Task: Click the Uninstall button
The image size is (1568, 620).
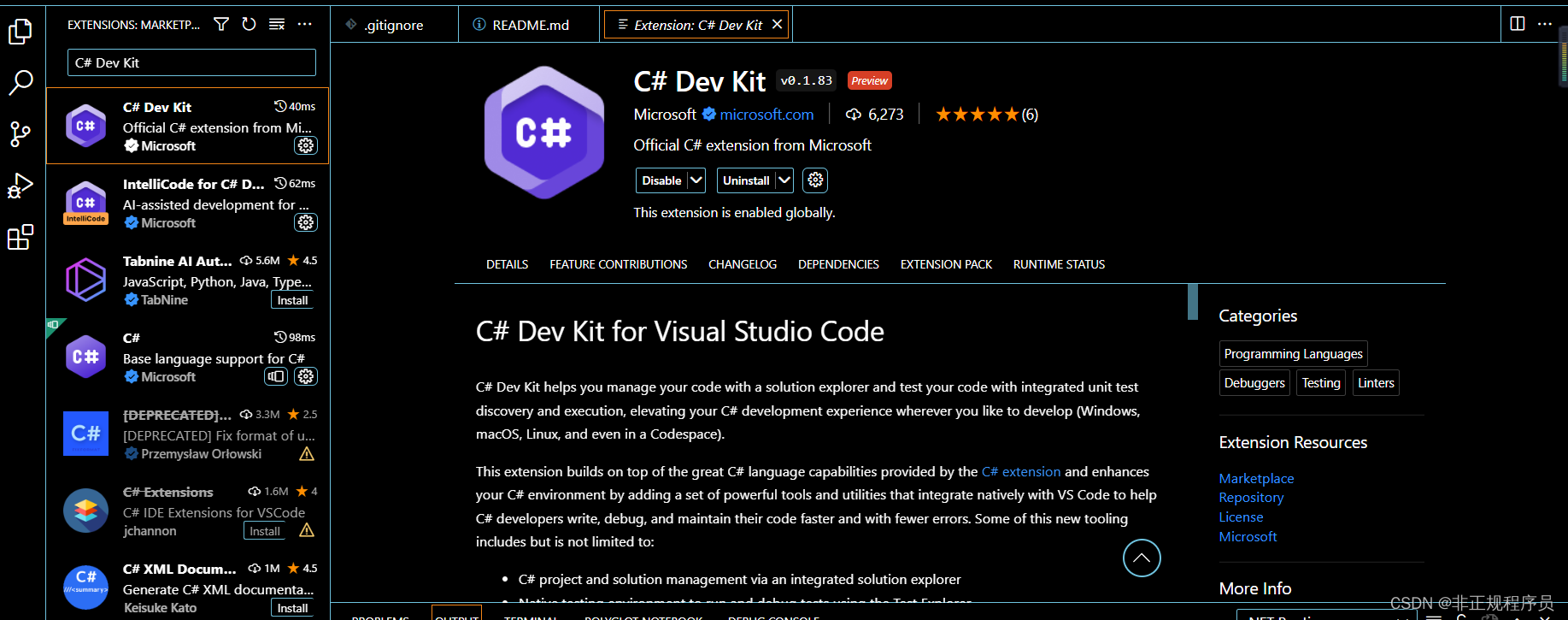Action: pos(746,180)
